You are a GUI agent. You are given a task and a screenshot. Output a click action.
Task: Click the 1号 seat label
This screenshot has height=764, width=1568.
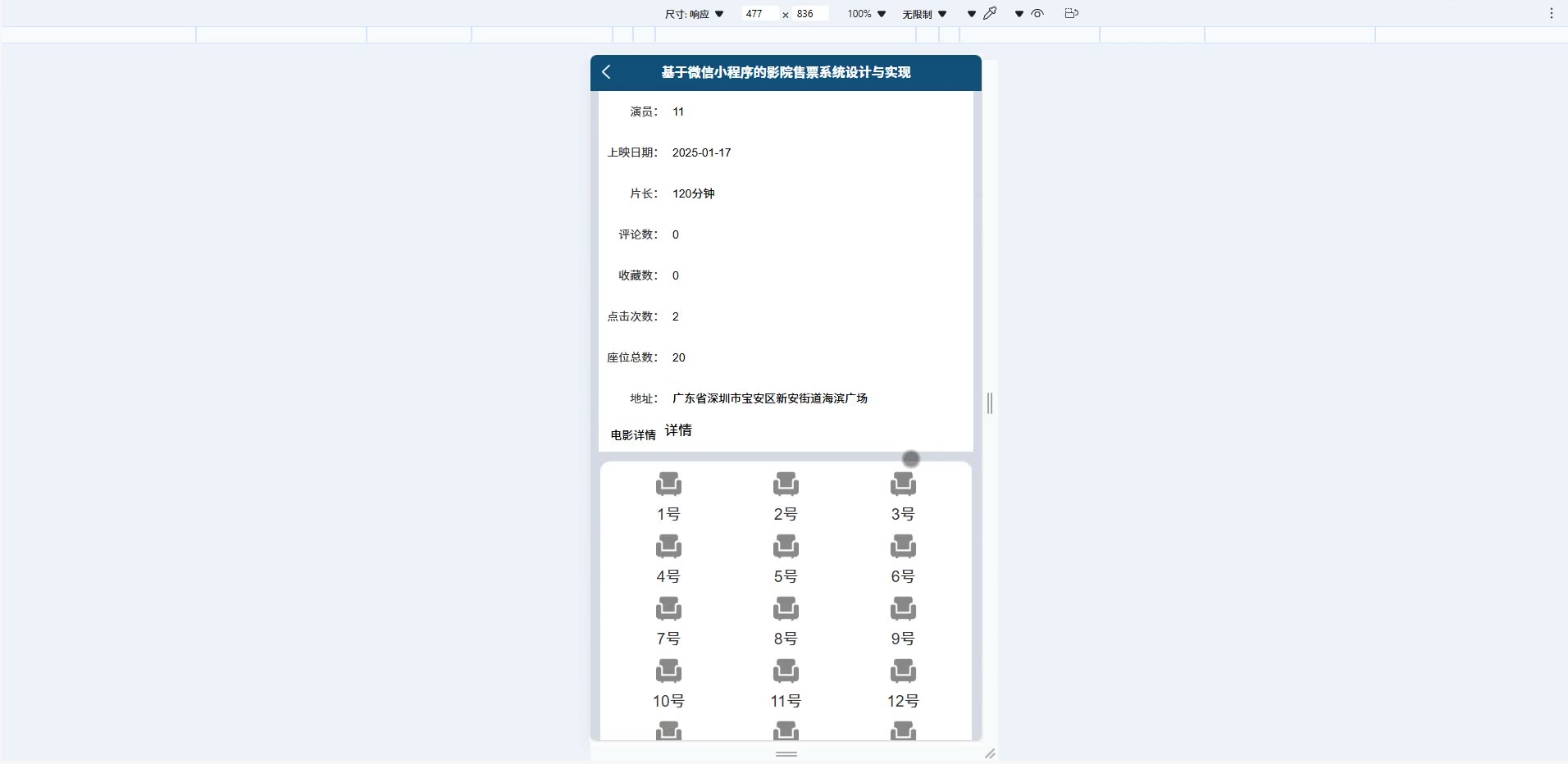[x=668, y=514]
